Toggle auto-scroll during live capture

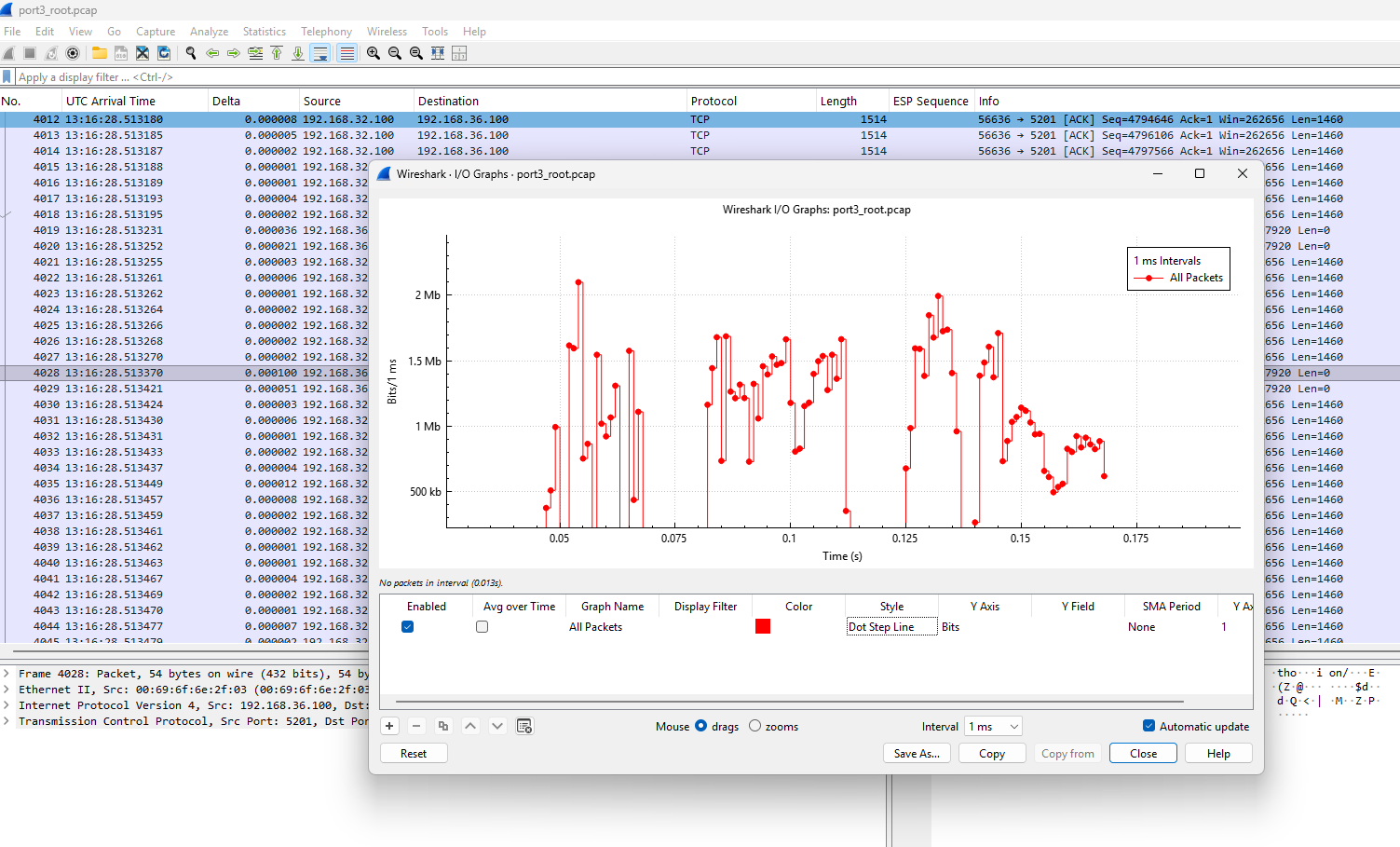point(320,53)
